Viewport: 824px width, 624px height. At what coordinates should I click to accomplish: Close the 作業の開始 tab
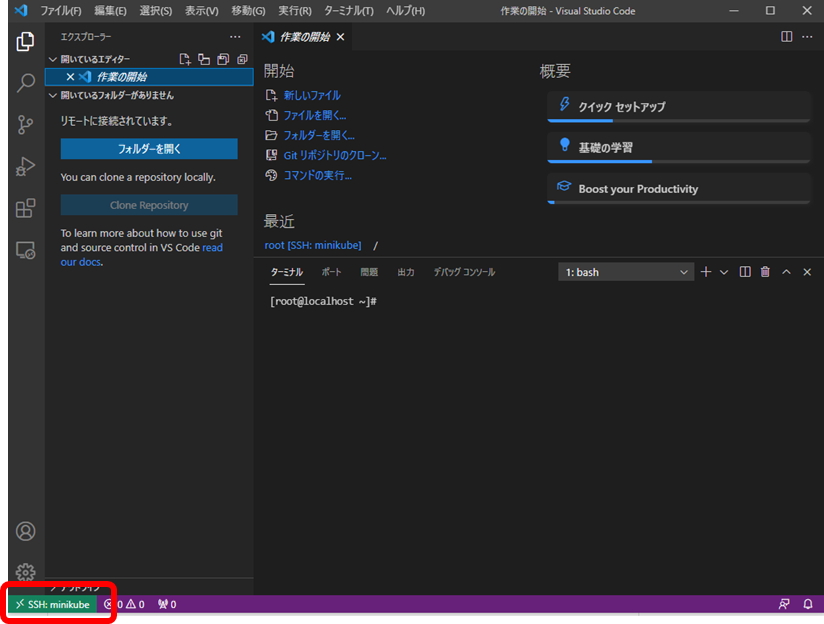tap(341, 37)
